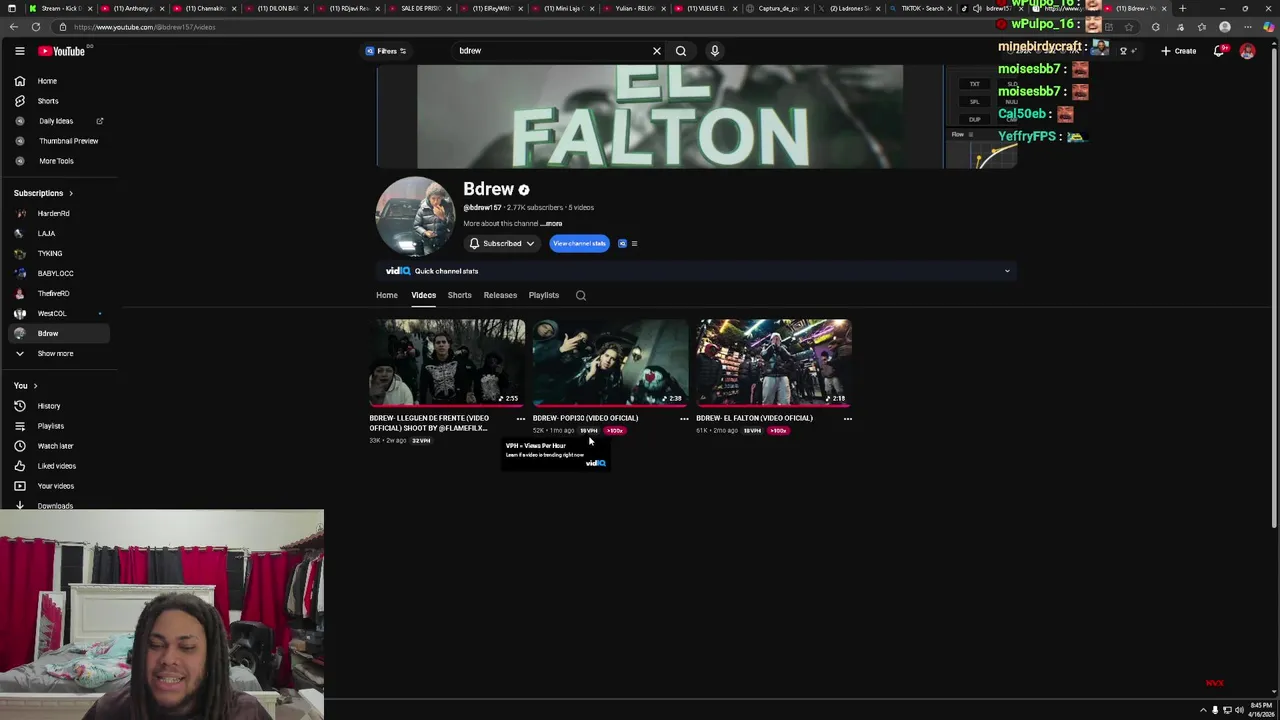Open the notifications bell
Image resolution: width=1280 pixels, height=720 pixels.
(x=1219, y=51)
